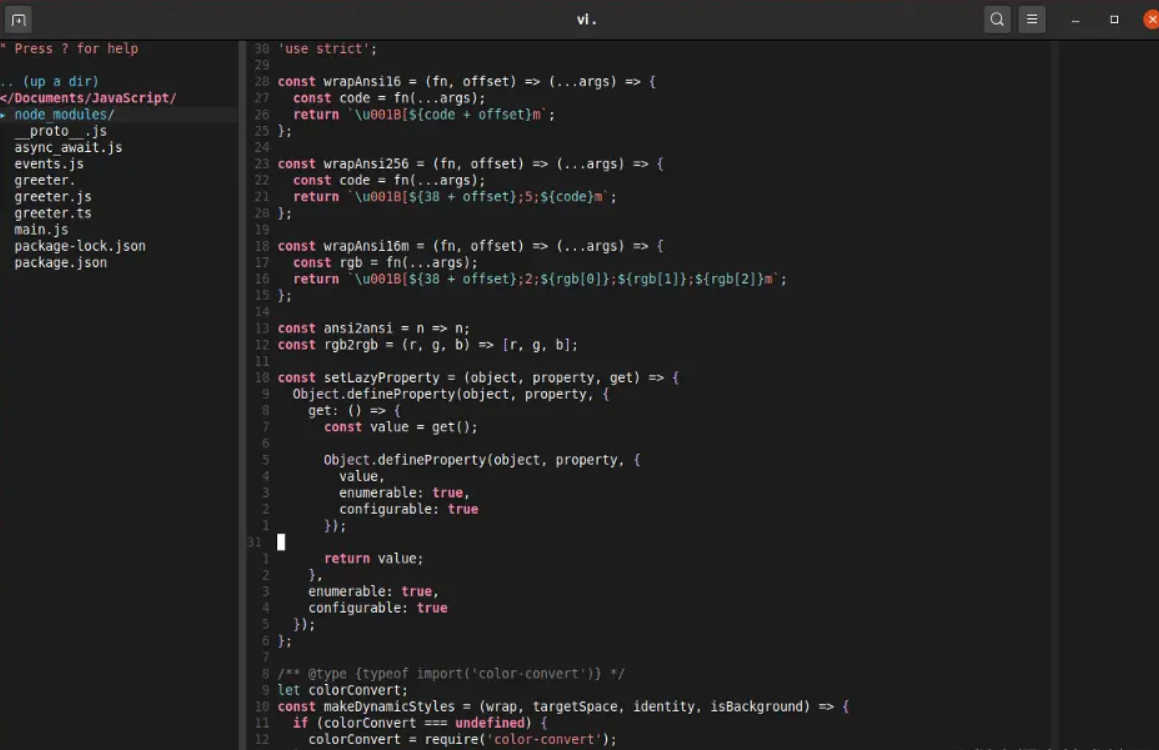Viewport: 1159px width, 750px height.
Task: Click the @type typeof import comment line
Action: [x=451, y=674]
